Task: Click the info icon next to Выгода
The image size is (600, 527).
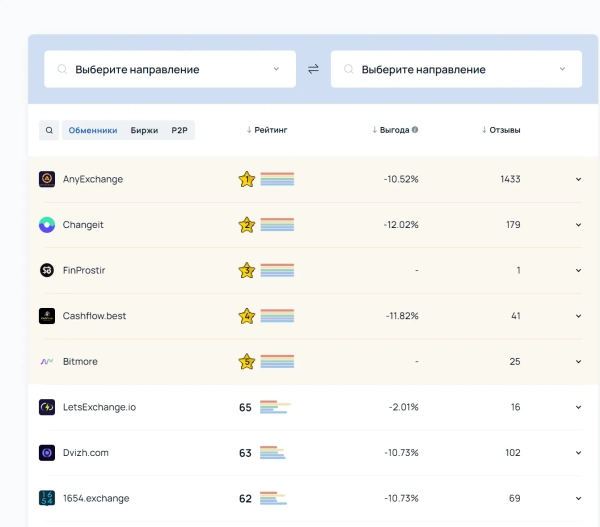Action: pyautogui.click(x=415, y=130)
